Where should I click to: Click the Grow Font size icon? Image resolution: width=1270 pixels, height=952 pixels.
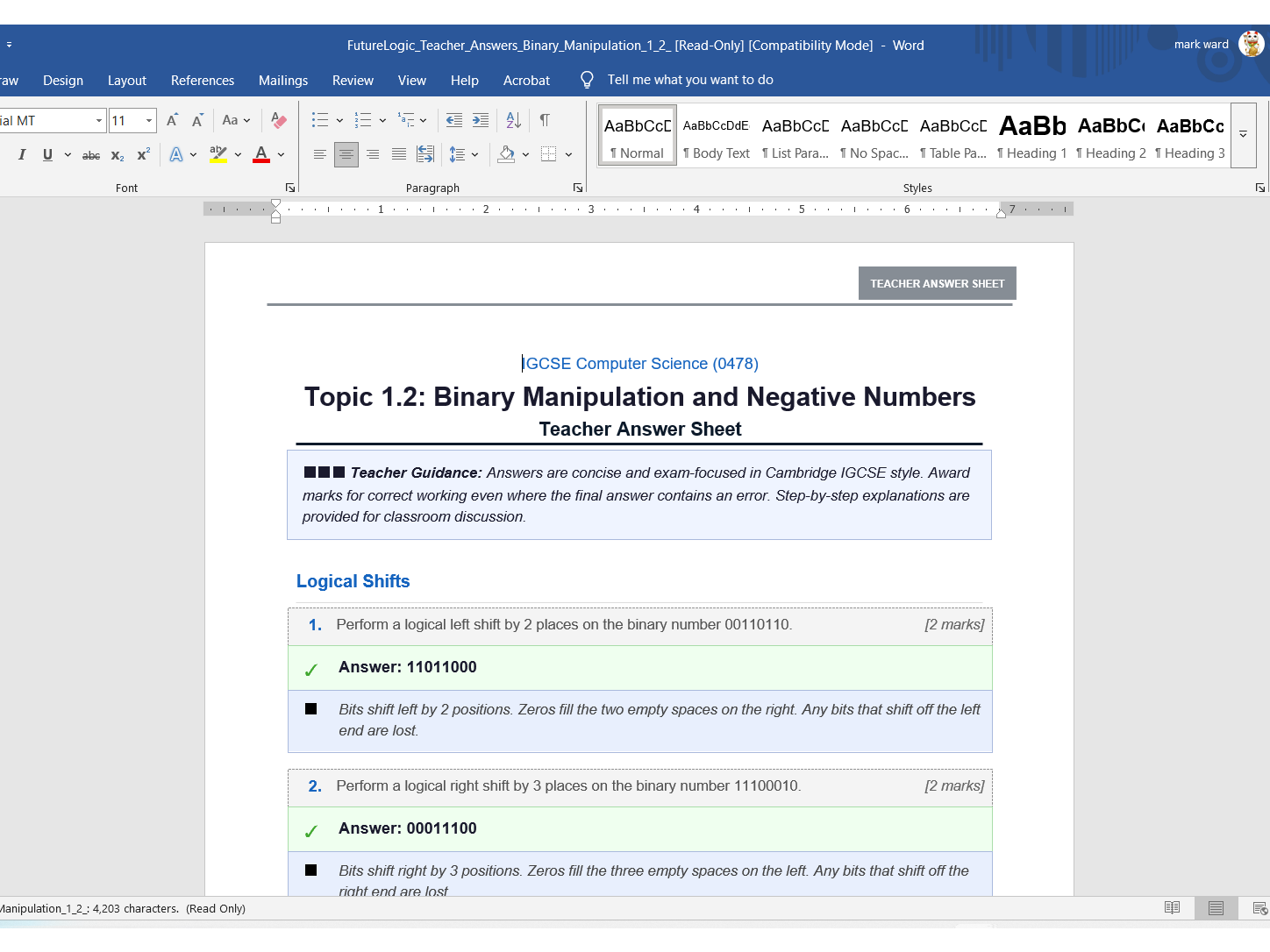[x=173, y=120]
